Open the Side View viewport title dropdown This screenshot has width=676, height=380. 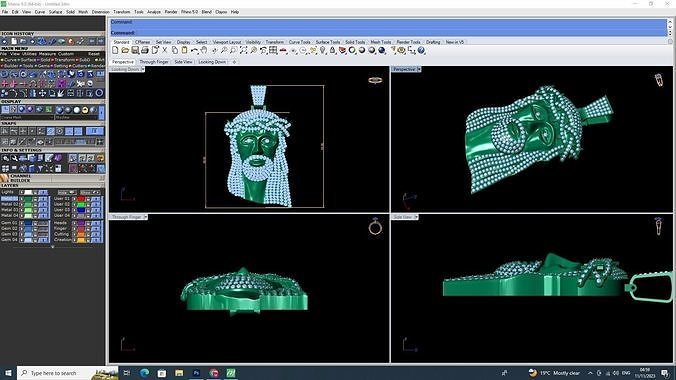[416, 217]
